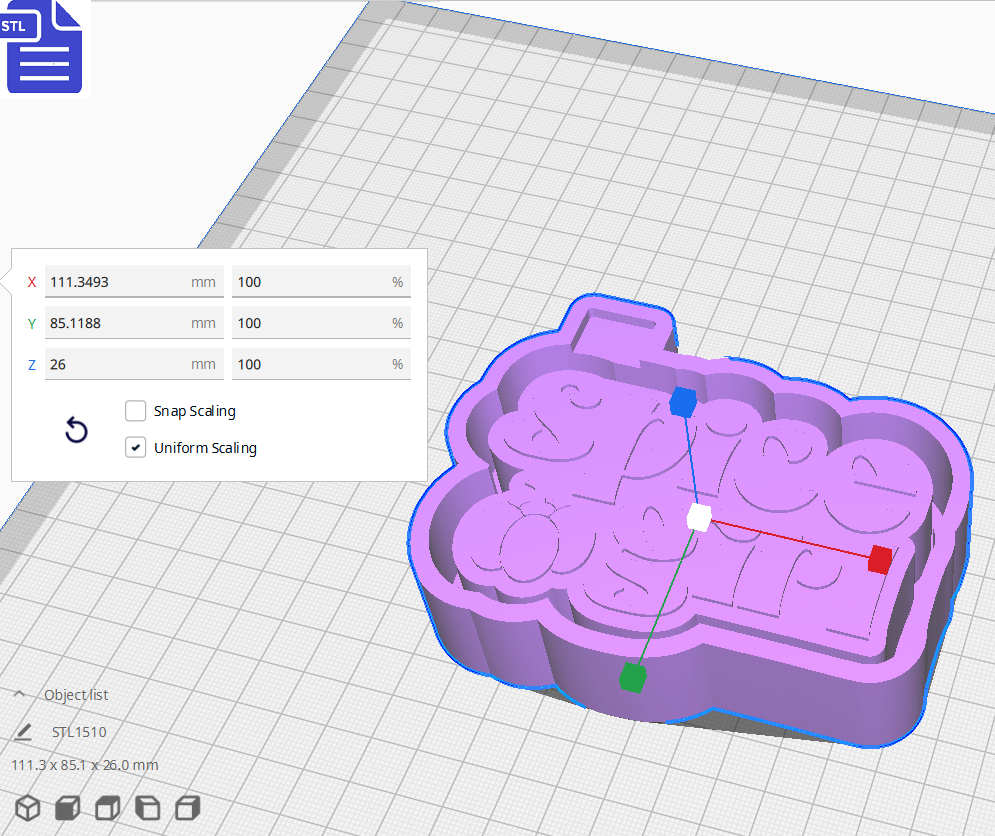Disable Uniform Scaling

pyautogui.click(x=136, y=447)
